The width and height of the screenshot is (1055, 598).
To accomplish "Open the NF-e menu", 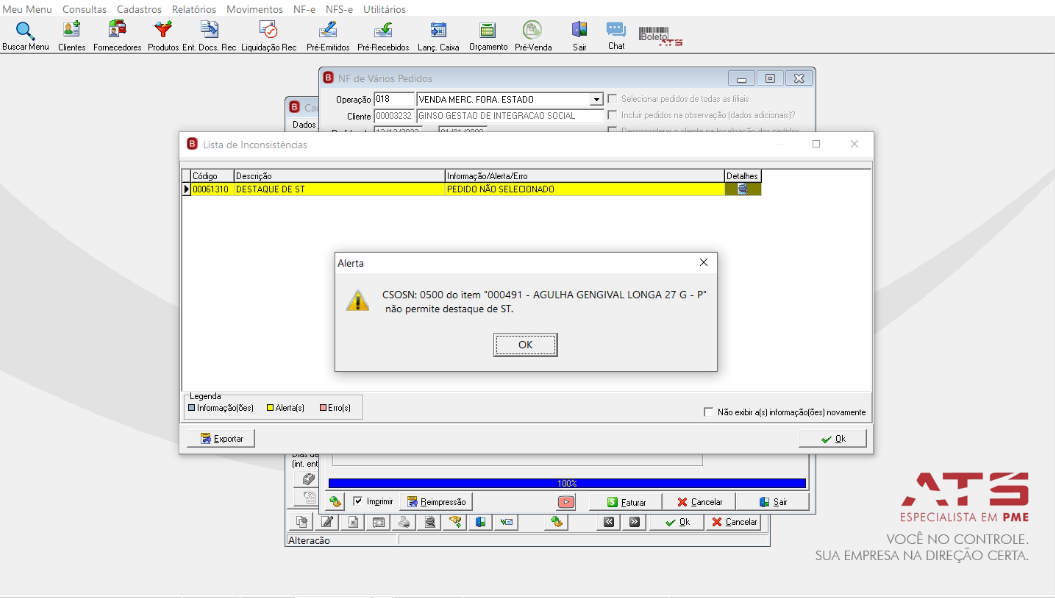I will pos(304,9).
